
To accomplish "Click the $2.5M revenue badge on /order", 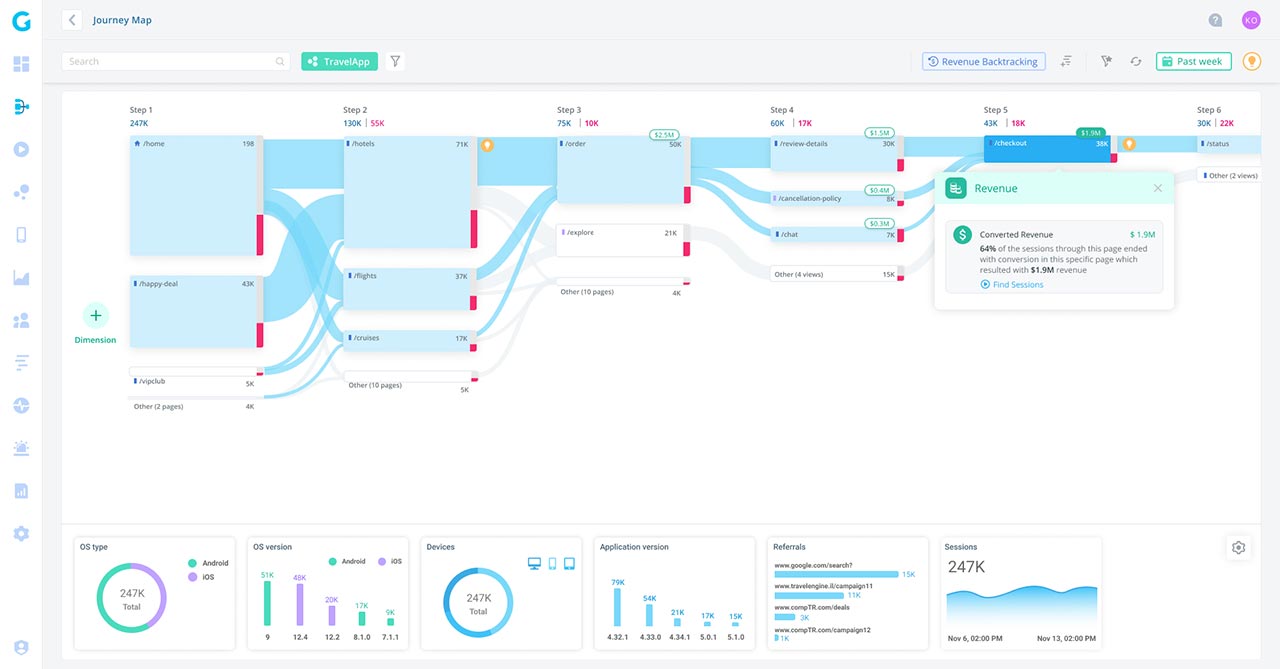I will pos(663,134).
